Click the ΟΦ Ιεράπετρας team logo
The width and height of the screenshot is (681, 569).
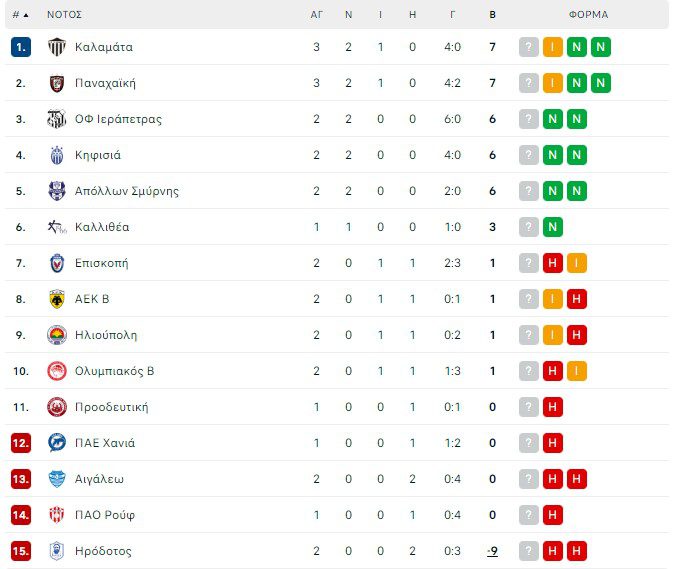pyautogui.click(x=57, y=119)
